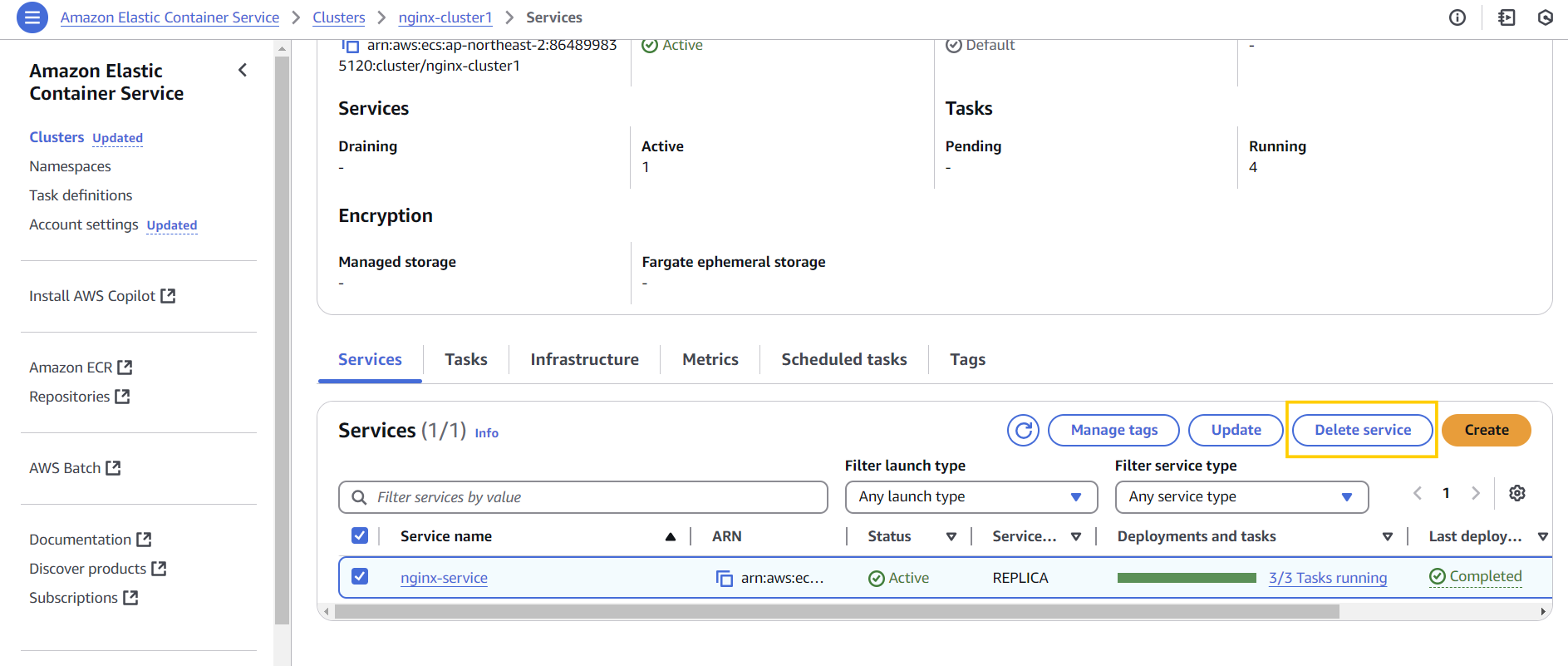Click the green deployment progress bar
The width and height of the screenshot is (1568, 666).
[1187, 578]
